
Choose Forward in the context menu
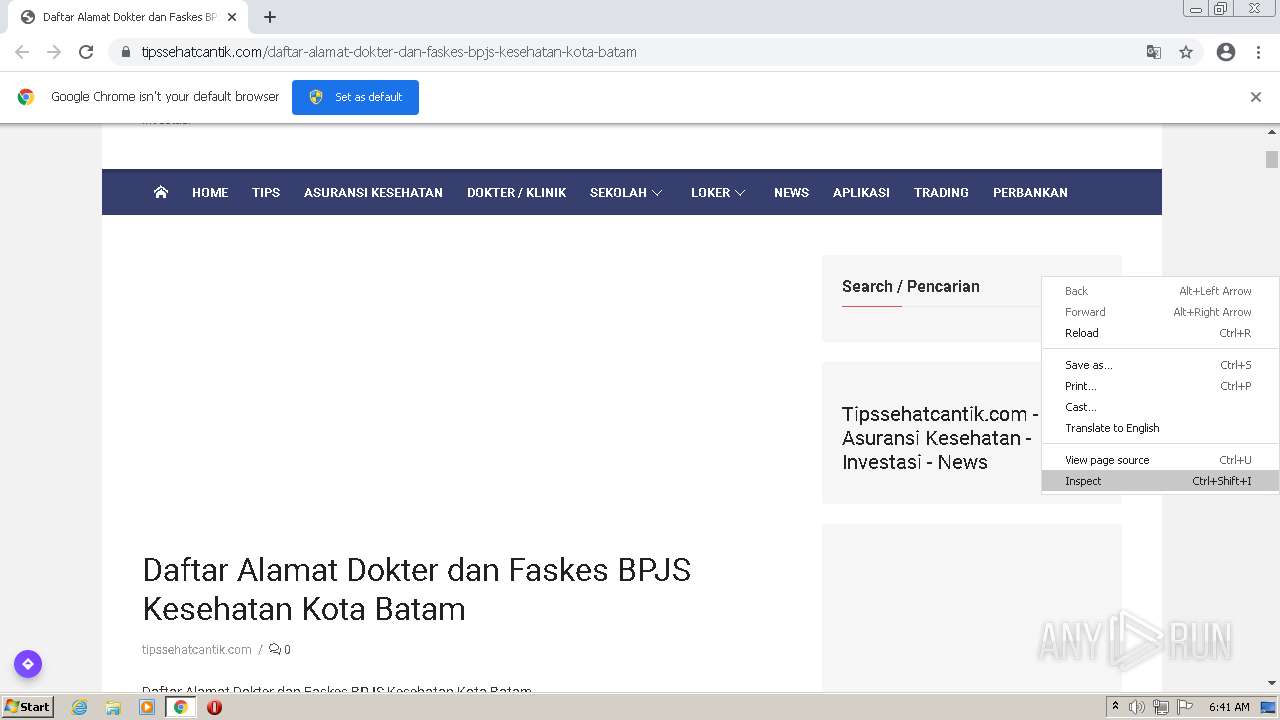[x=1160, y=312]
